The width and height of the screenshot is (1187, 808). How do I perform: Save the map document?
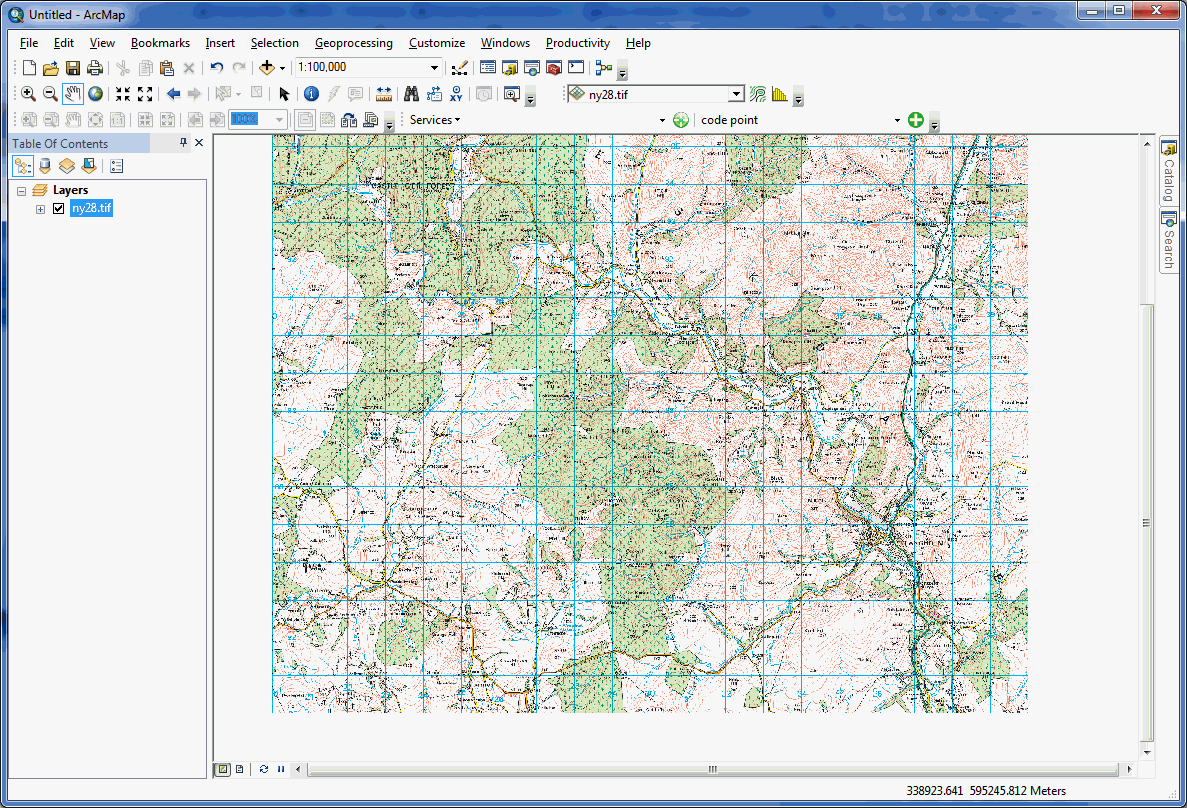(x=73, y=68)
